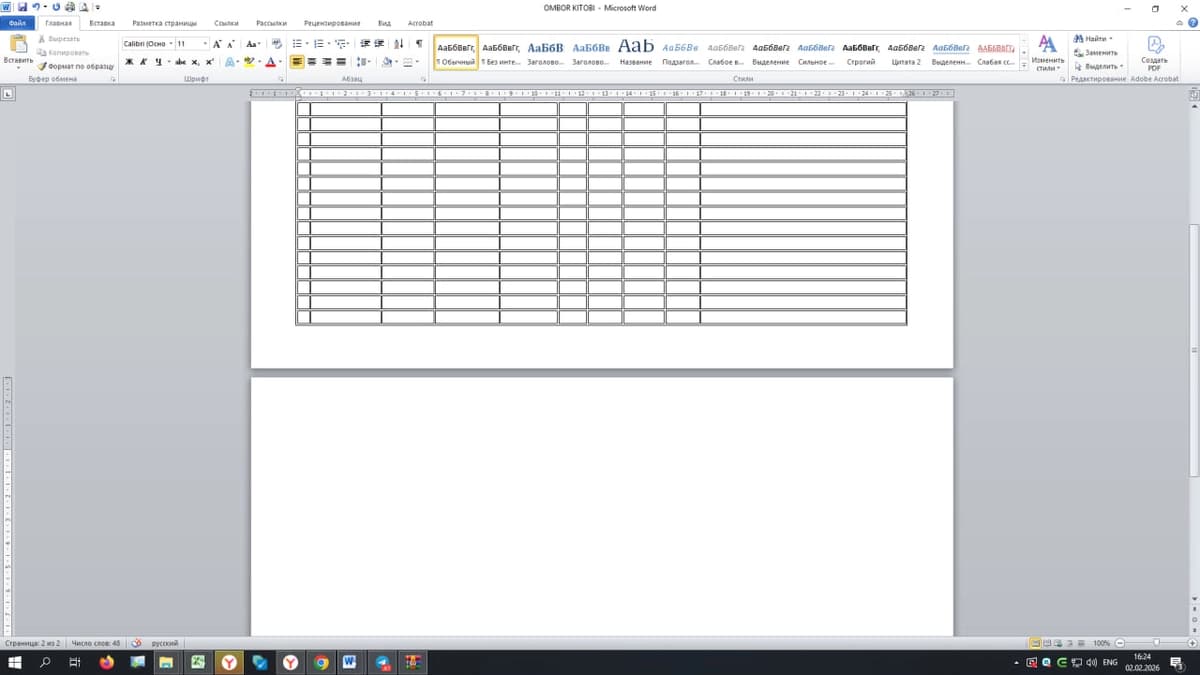Expand the styles gallery more arrow

pos(1024,65)
